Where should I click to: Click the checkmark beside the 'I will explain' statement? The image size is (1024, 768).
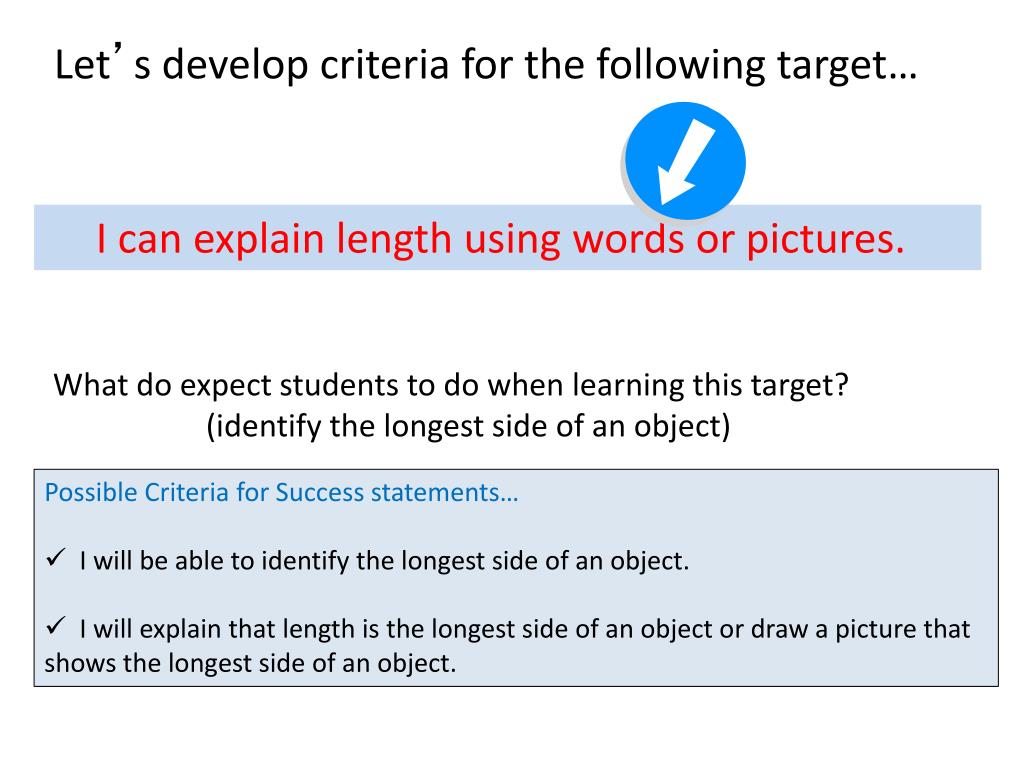(56, 627)
